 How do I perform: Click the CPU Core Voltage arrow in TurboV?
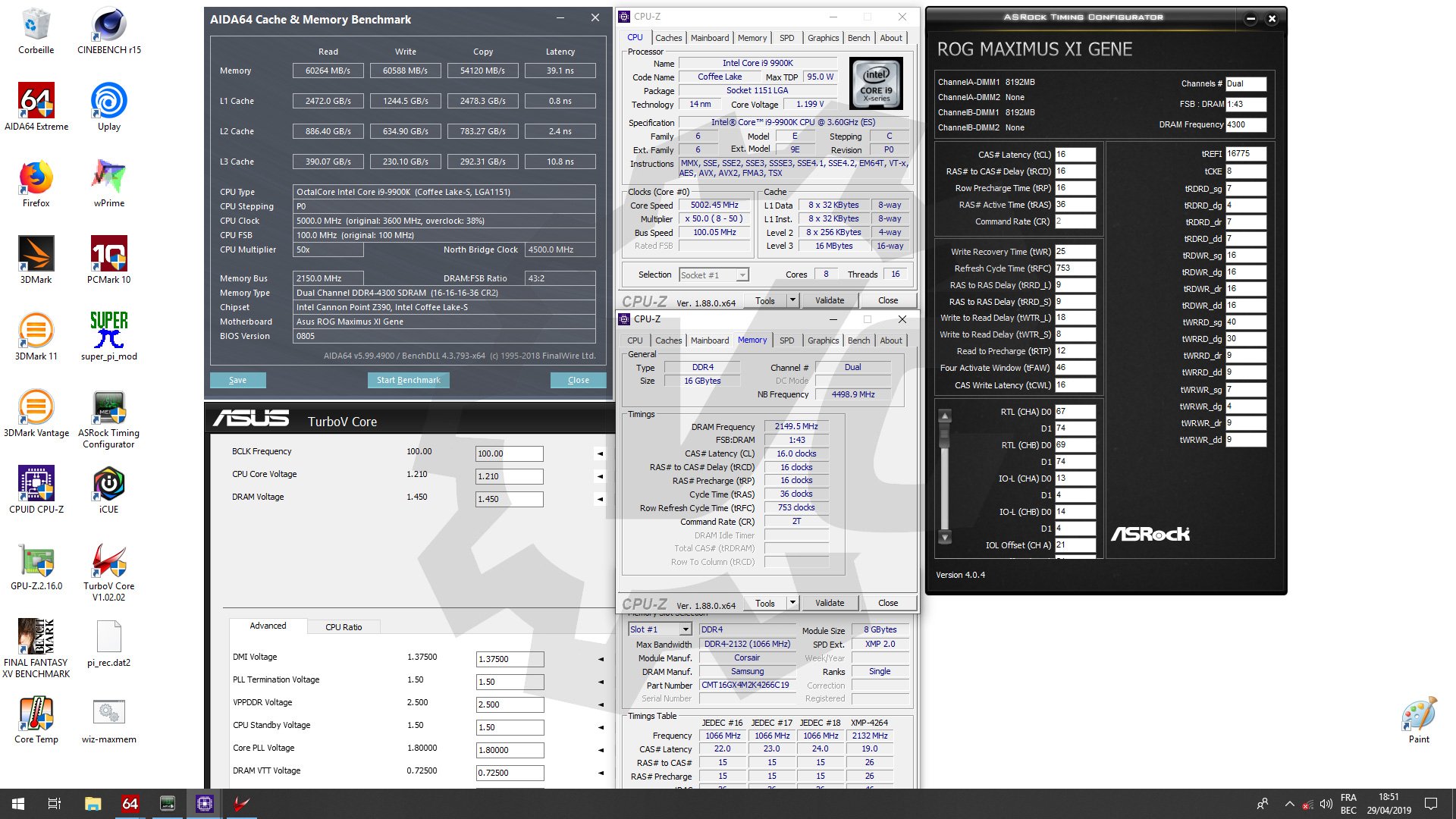600,476
